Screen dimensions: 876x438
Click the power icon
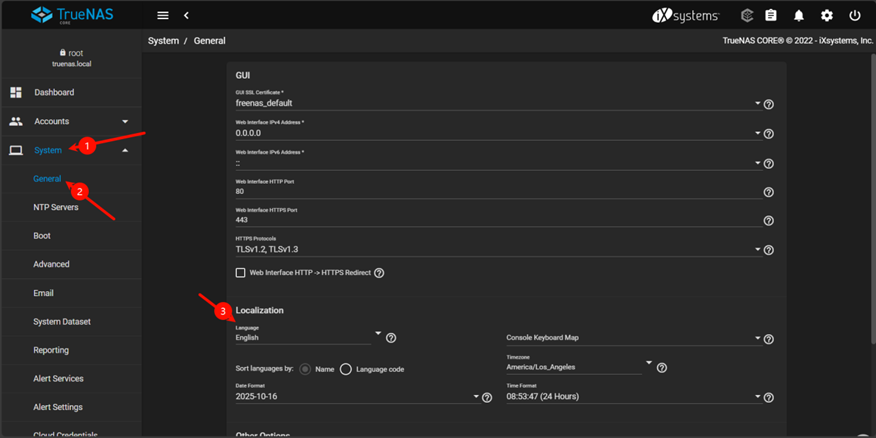pos(855,16)
